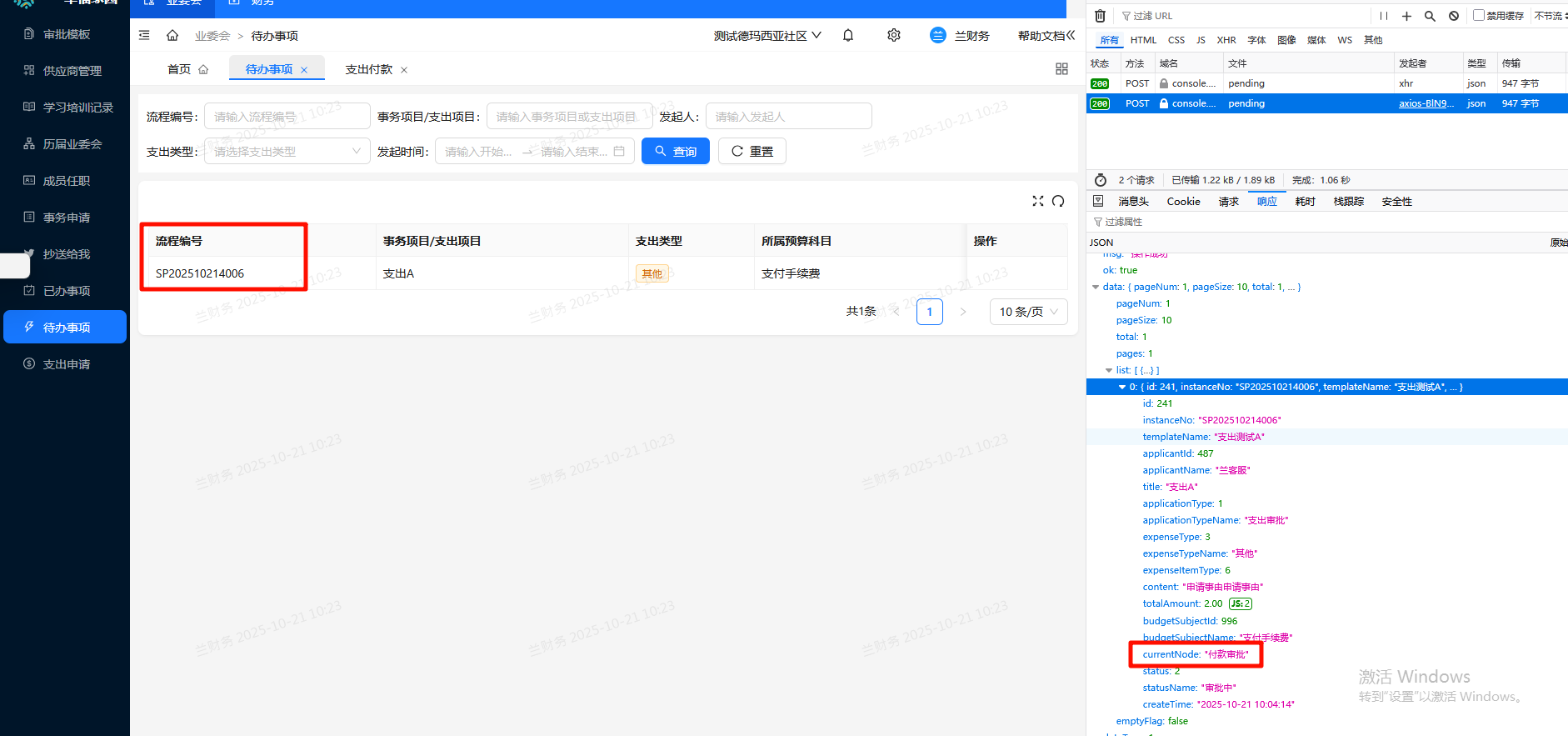Select the XHR filter tab

tap(1226, 40)
